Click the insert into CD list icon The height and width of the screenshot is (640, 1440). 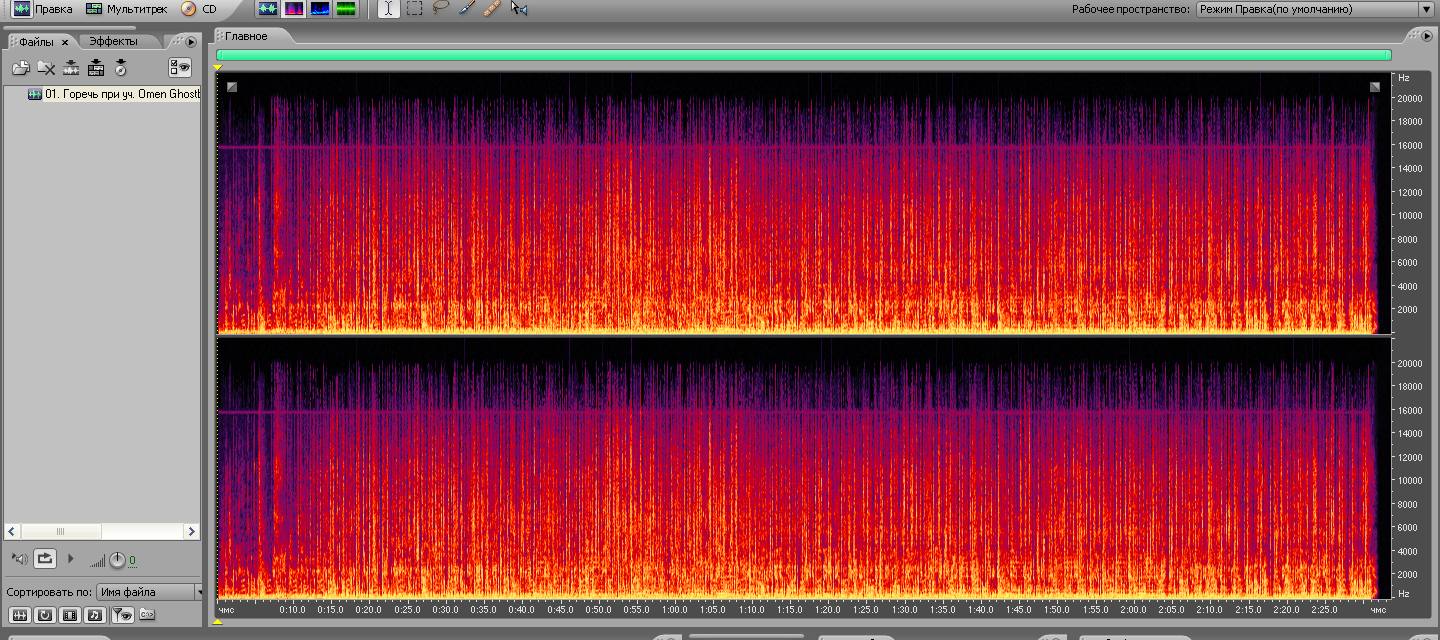click(121, 68)
